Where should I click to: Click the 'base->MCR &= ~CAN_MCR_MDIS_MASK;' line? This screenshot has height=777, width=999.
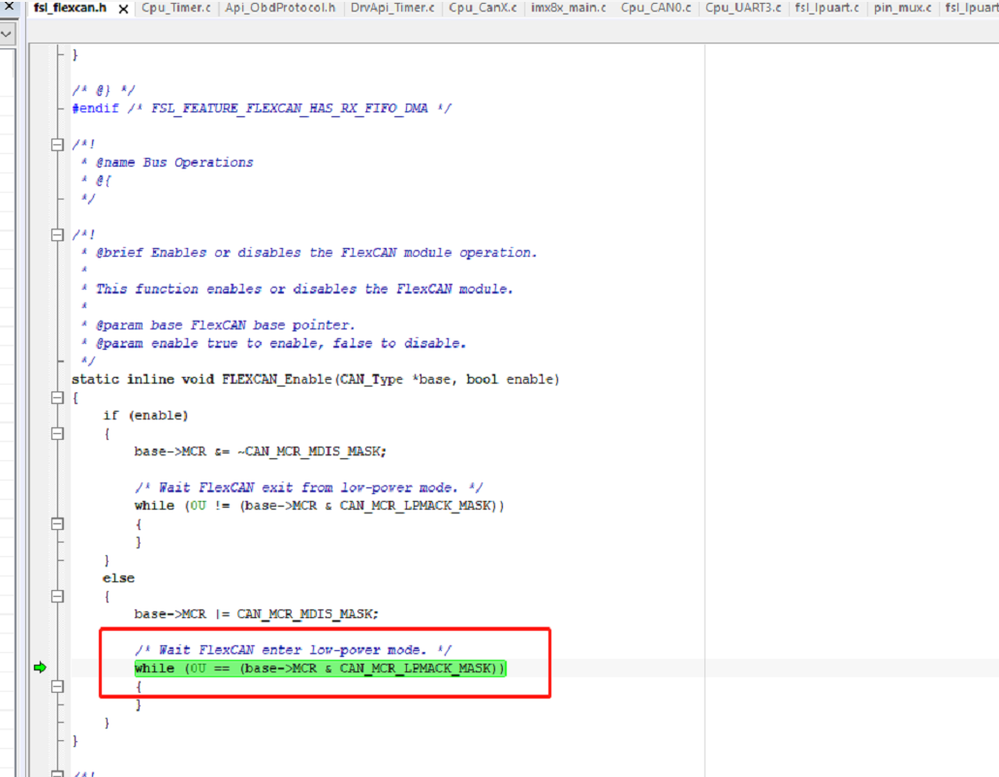[x=260, y=452]
